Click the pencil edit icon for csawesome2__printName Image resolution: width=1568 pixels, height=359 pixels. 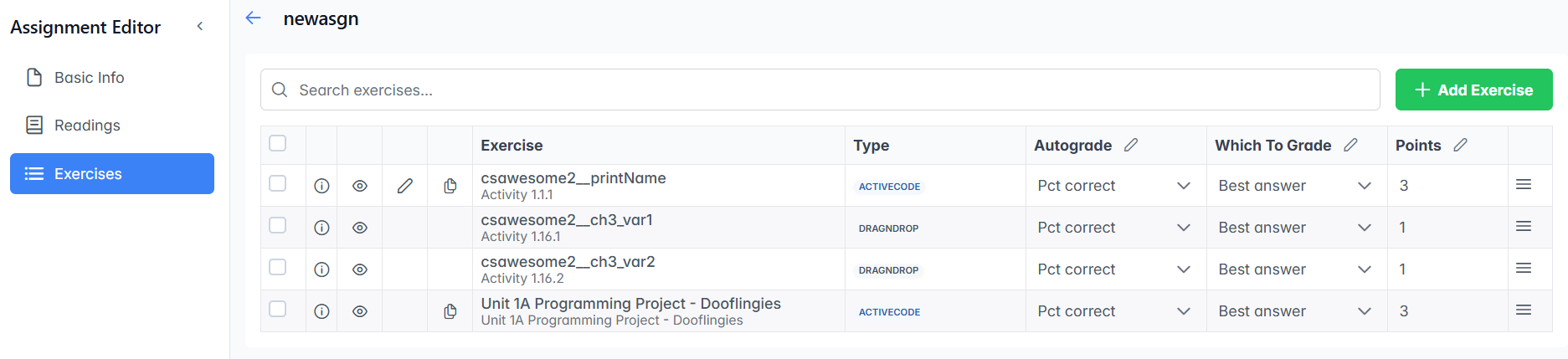pos(405,186)
